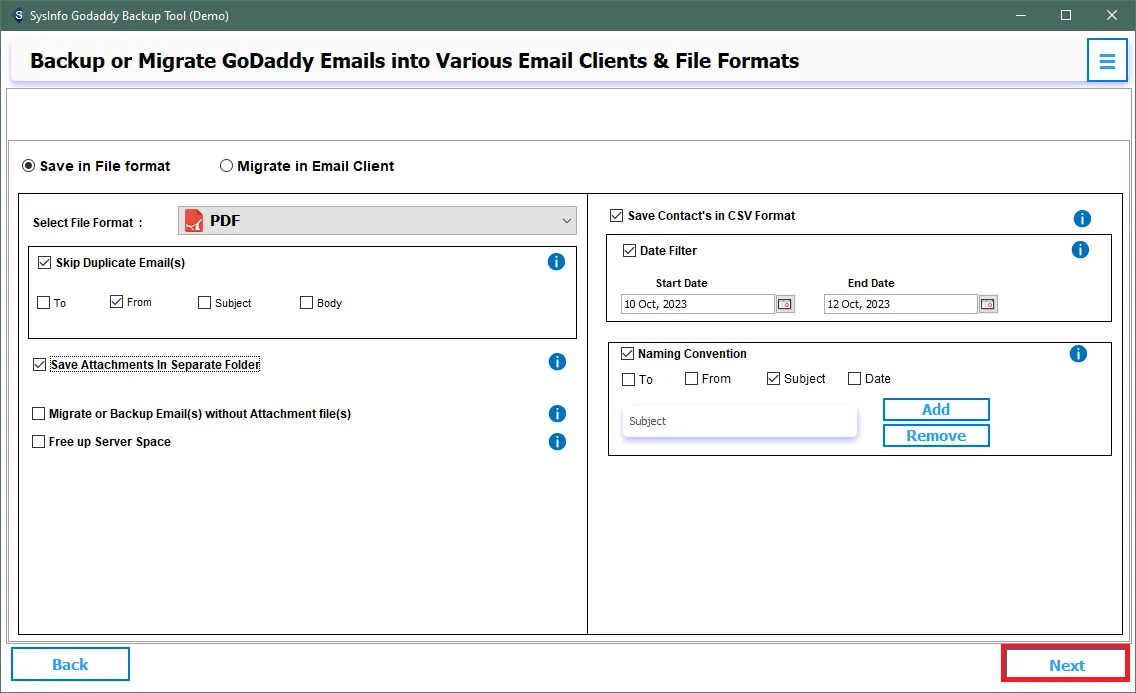Click the Remove naming convention button
Image resolution: width=1136 pixels, height=693 pixels.
pyautogui.click(x=935, y=436)
